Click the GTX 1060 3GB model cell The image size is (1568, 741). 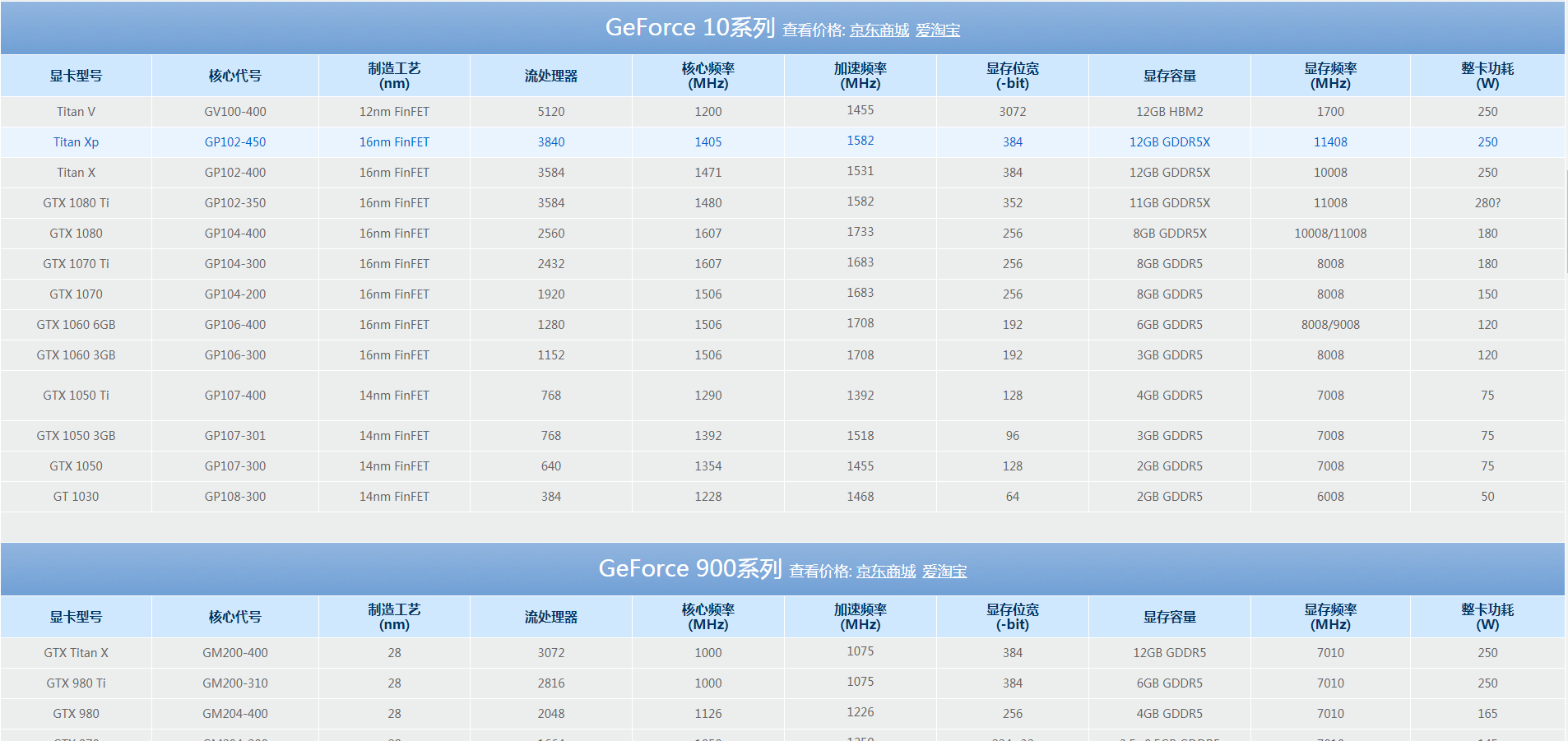[76, 355]
